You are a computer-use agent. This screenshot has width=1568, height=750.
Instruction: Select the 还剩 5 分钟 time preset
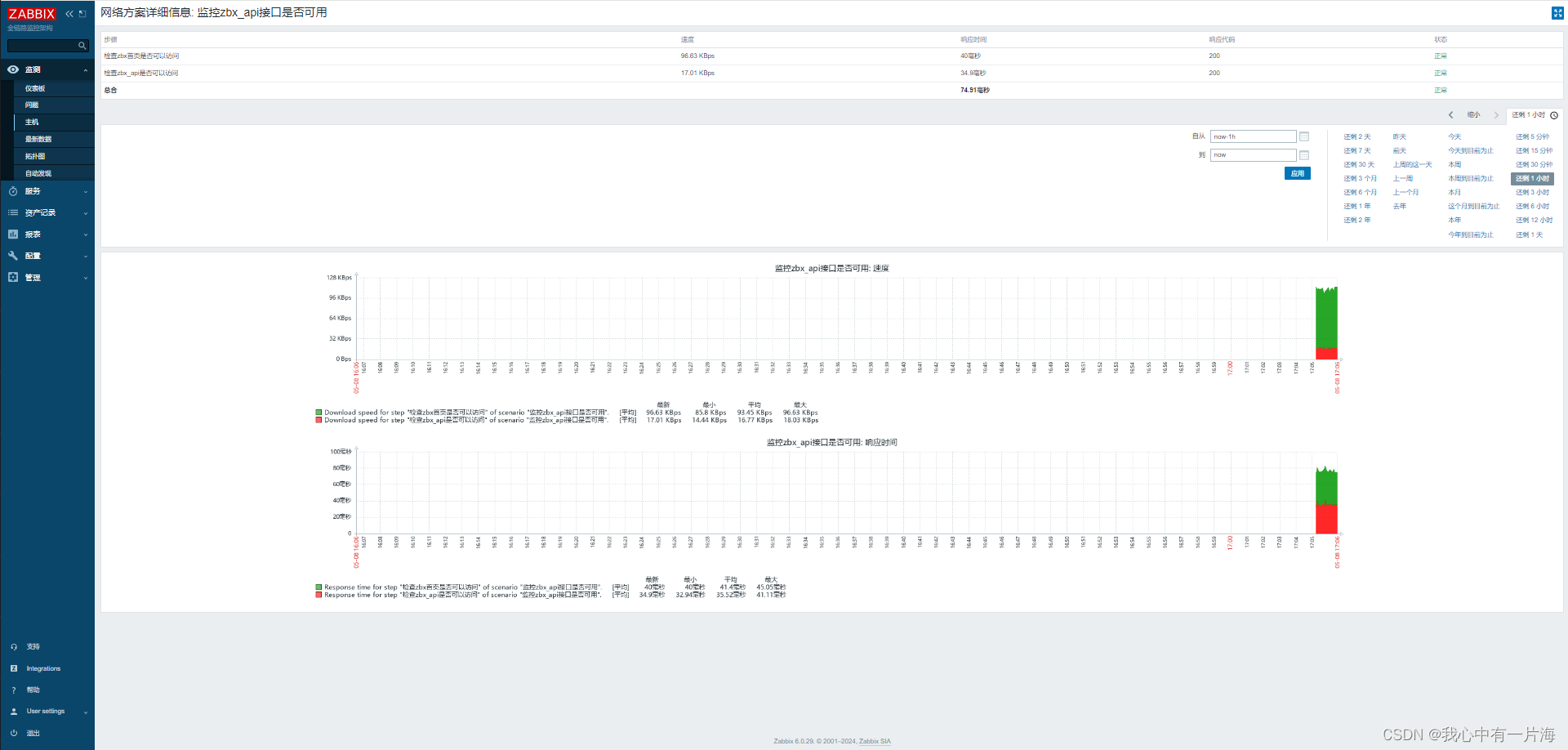click(x=1532, y=137)
